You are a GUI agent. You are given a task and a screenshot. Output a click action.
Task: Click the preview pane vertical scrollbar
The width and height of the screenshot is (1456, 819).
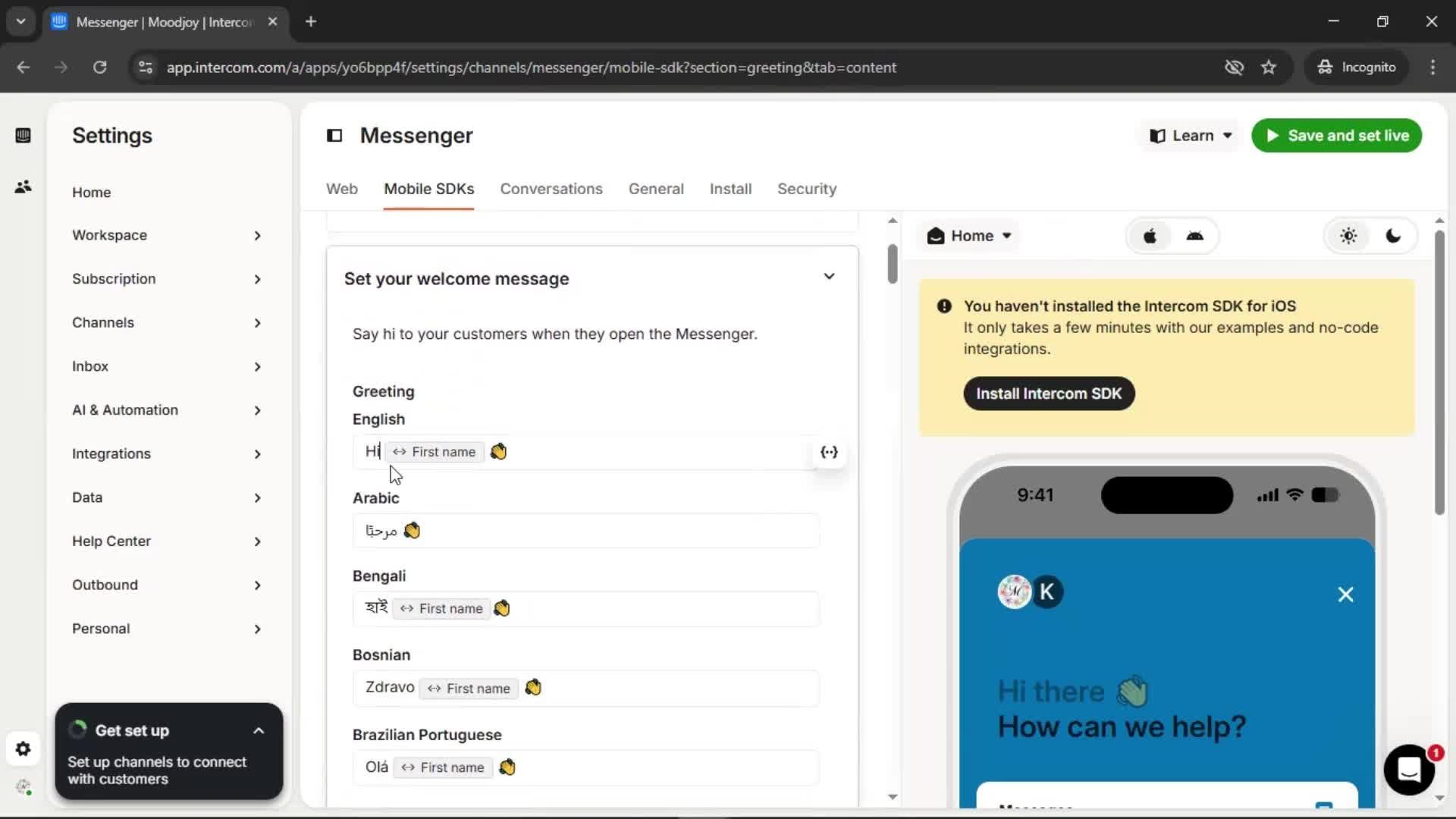click(1439, 373)
